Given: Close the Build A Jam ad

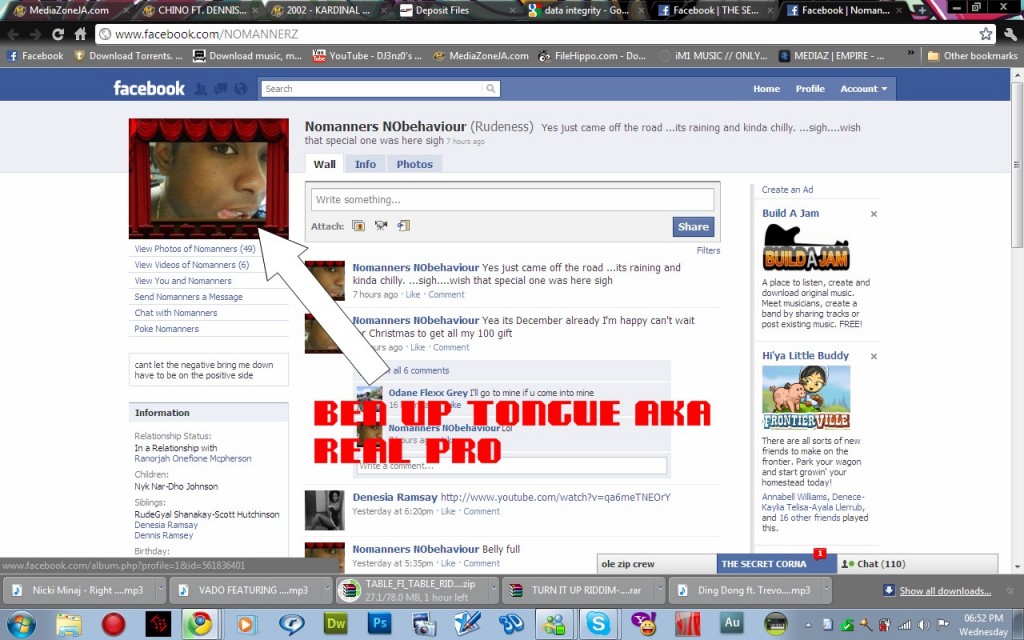Looking at the screenshot, I should pos(873,214).
